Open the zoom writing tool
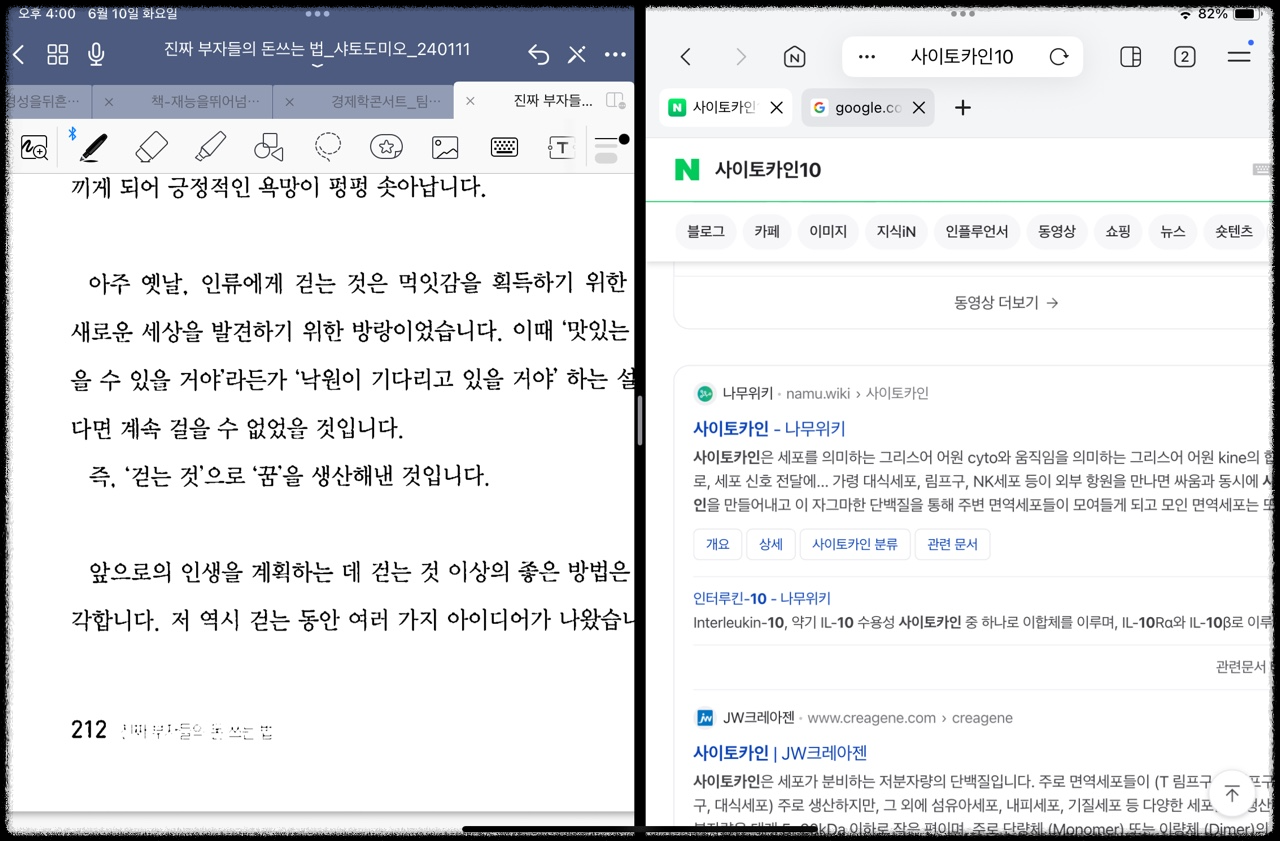This screenshot has height=841, width=1280. coord(34,147)
